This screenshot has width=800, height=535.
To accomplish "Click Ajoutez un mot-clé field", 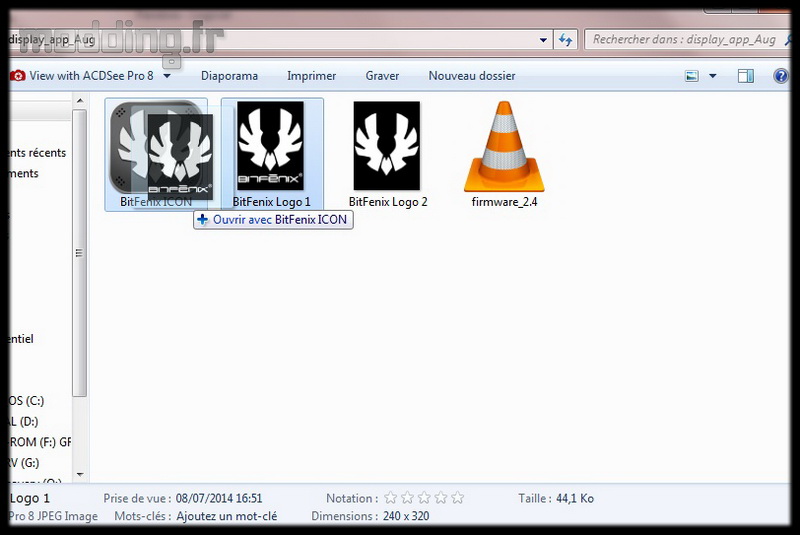I will 227,516.
